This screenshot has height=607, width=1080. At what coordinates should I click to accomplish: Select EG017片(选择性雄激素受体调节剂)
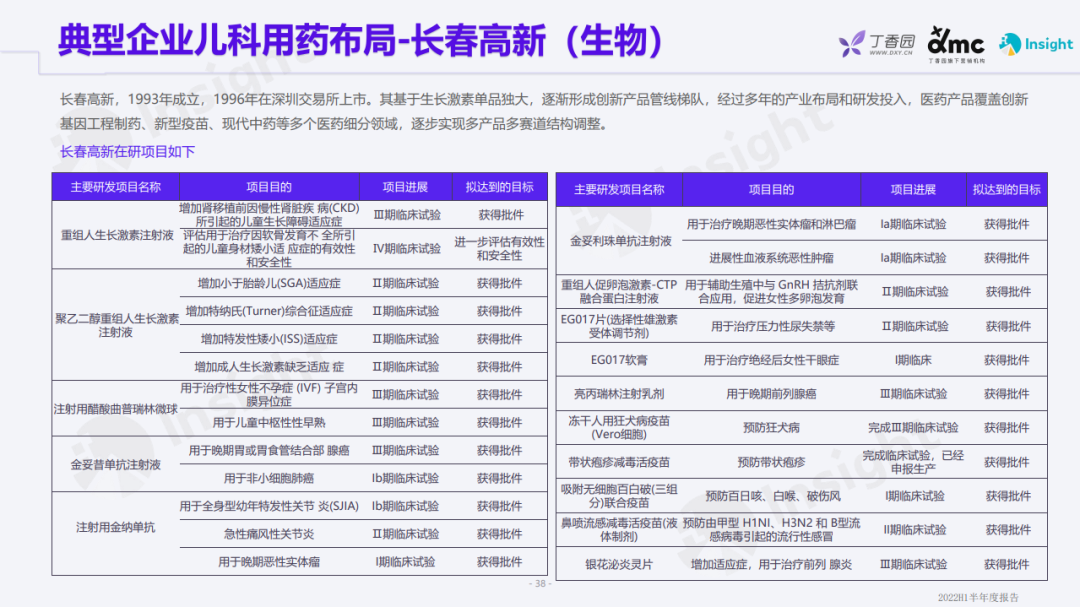coord(619,326)
